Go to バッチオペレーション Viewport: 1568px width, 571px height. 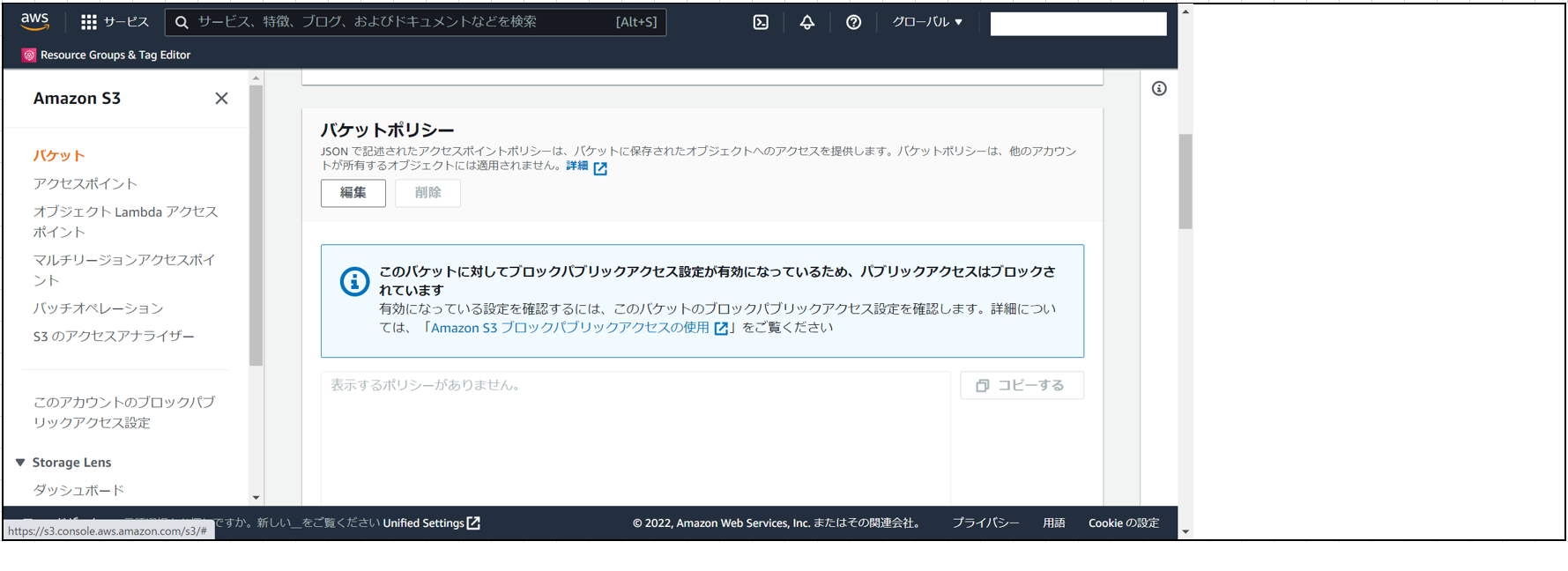pyautogui.click(x=99, y=308)
